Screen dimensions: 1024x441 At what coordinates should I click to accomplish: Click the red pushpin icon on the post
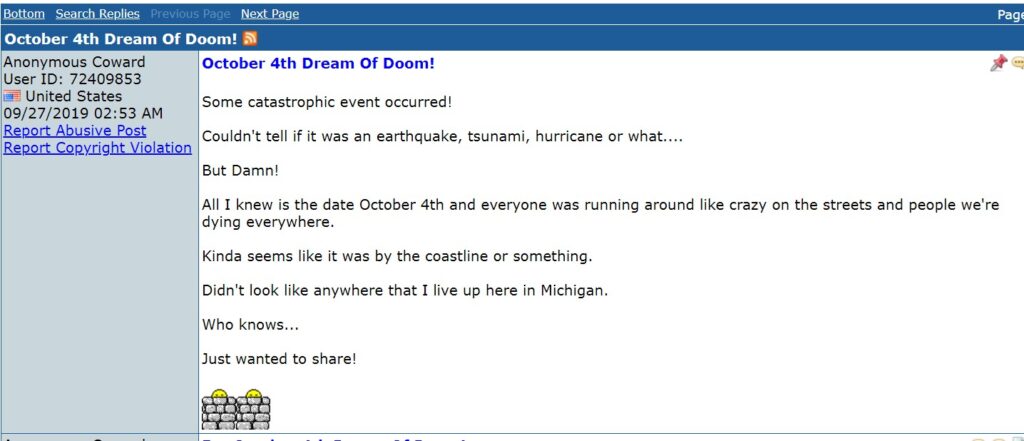tap(998, 63)
